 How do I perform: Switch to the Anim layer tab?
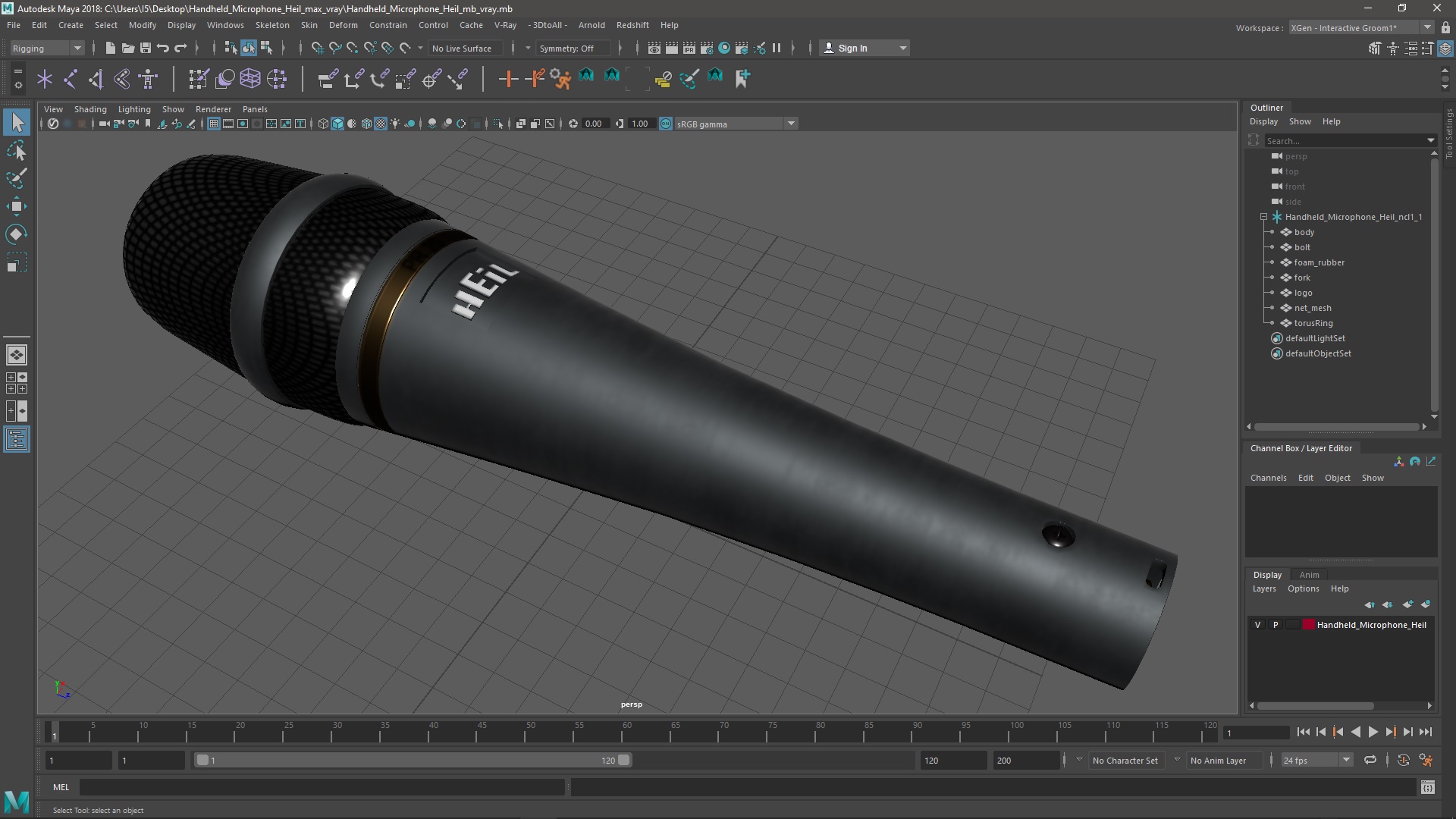coord(1309,575)
